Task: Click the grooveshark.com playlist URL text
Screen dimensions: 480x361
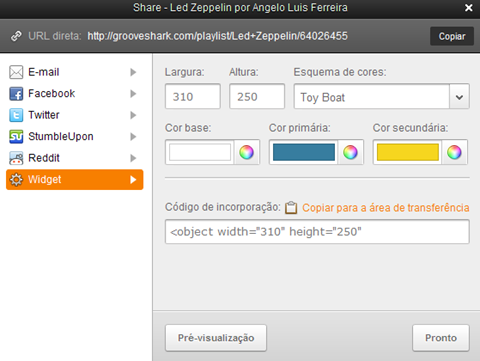Action: (217, 36)
